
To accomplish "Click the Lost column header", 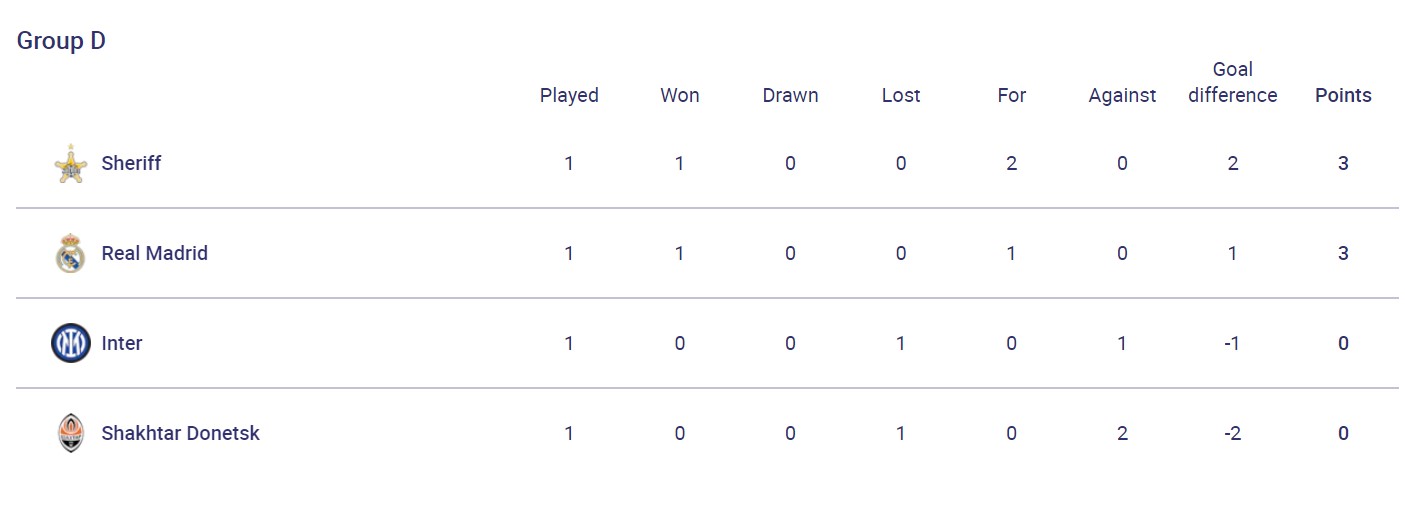I will (x=901, y=95).
